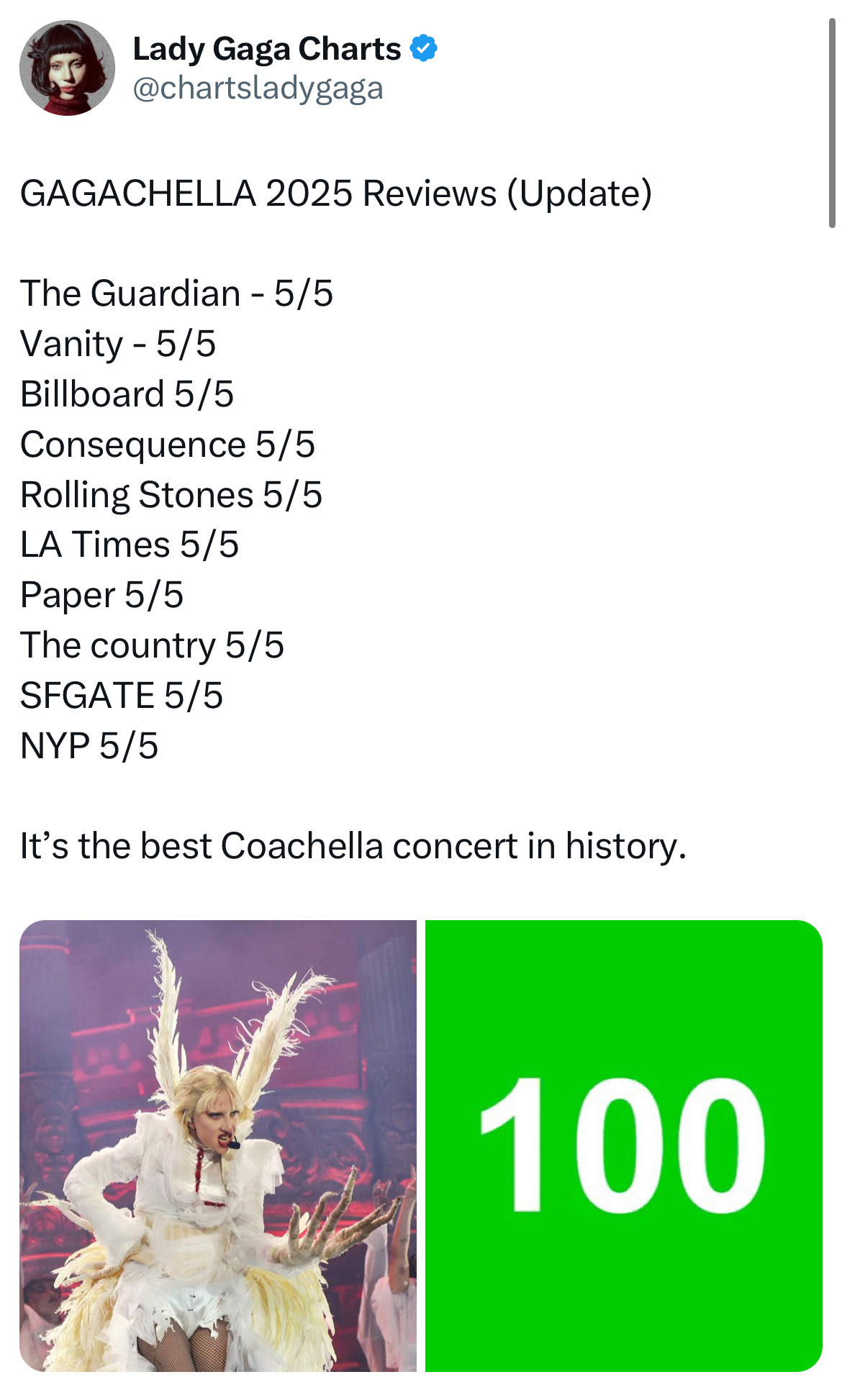Click the GAGACHELLA 2025 Reviews headline text
The width and height of the screenshot is (842, 1400).
tap(335, 193)
